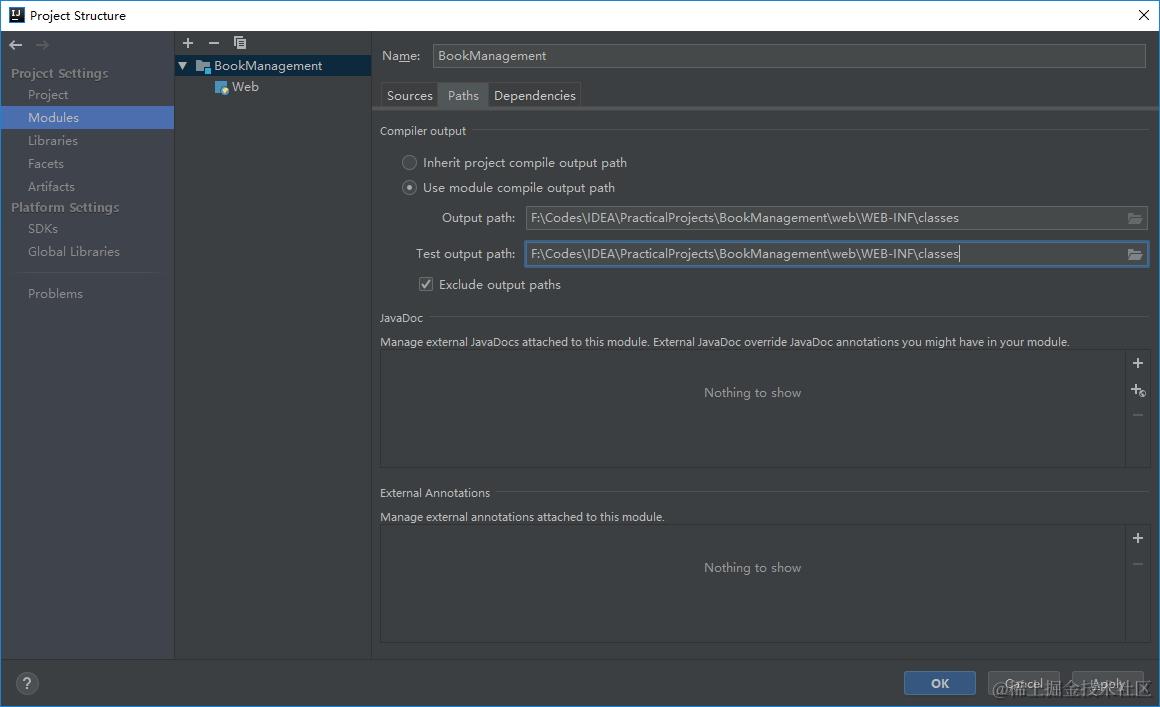Screen dimensions: 1160x707
Task: Toggle Exclude output paths checkbox
Action: [x=426, y=285]
